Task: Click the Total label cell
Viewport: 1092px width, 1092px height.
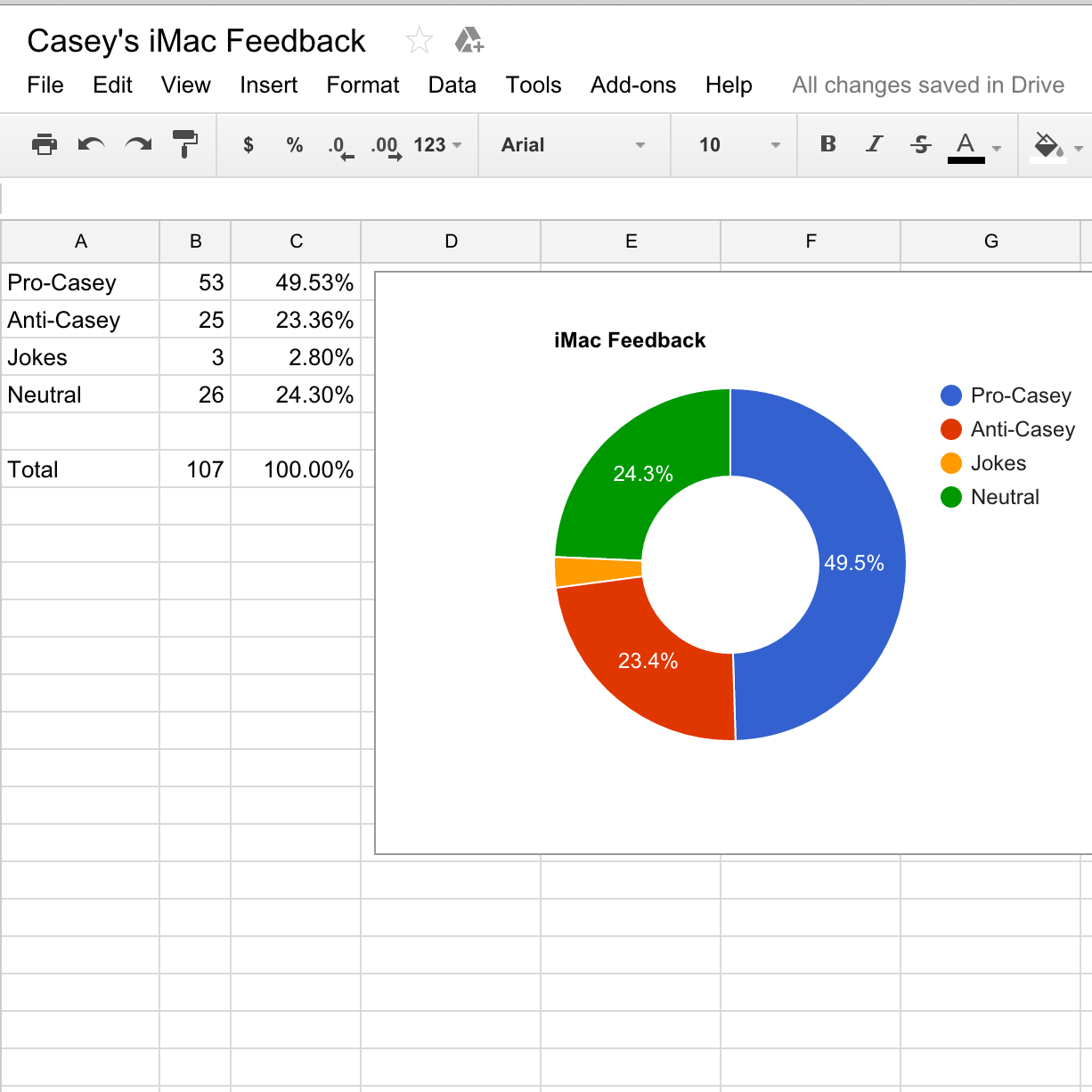Action: 80,469
